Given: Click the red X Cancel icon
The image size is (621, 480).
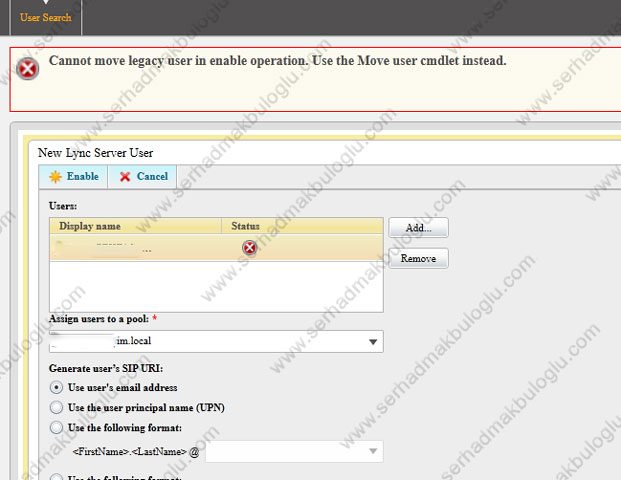Looking at the screenshot, I should pos(125,177).
